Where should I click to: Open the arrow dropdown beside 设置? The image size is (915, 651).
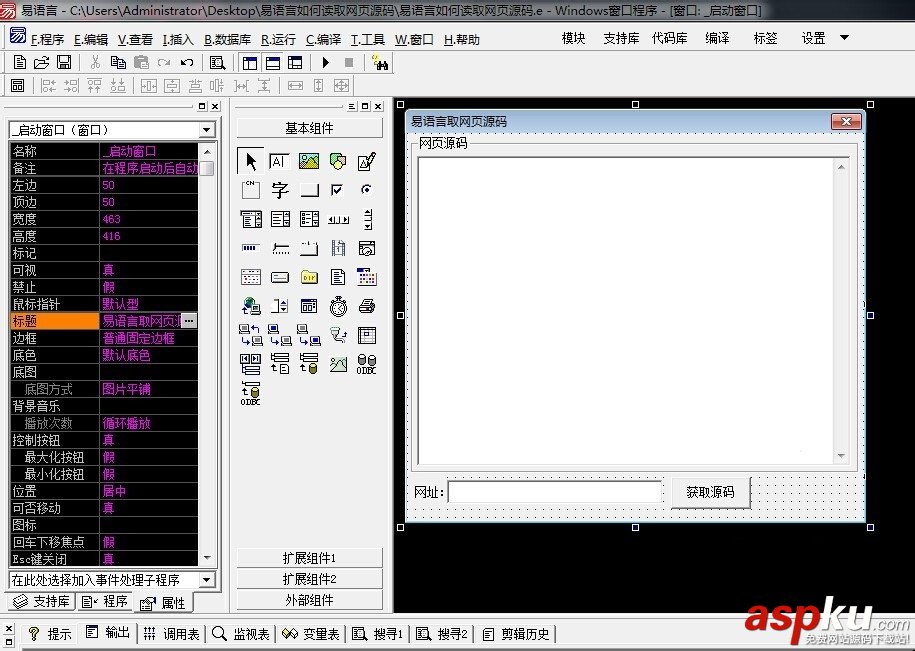[x=844, y=38]
